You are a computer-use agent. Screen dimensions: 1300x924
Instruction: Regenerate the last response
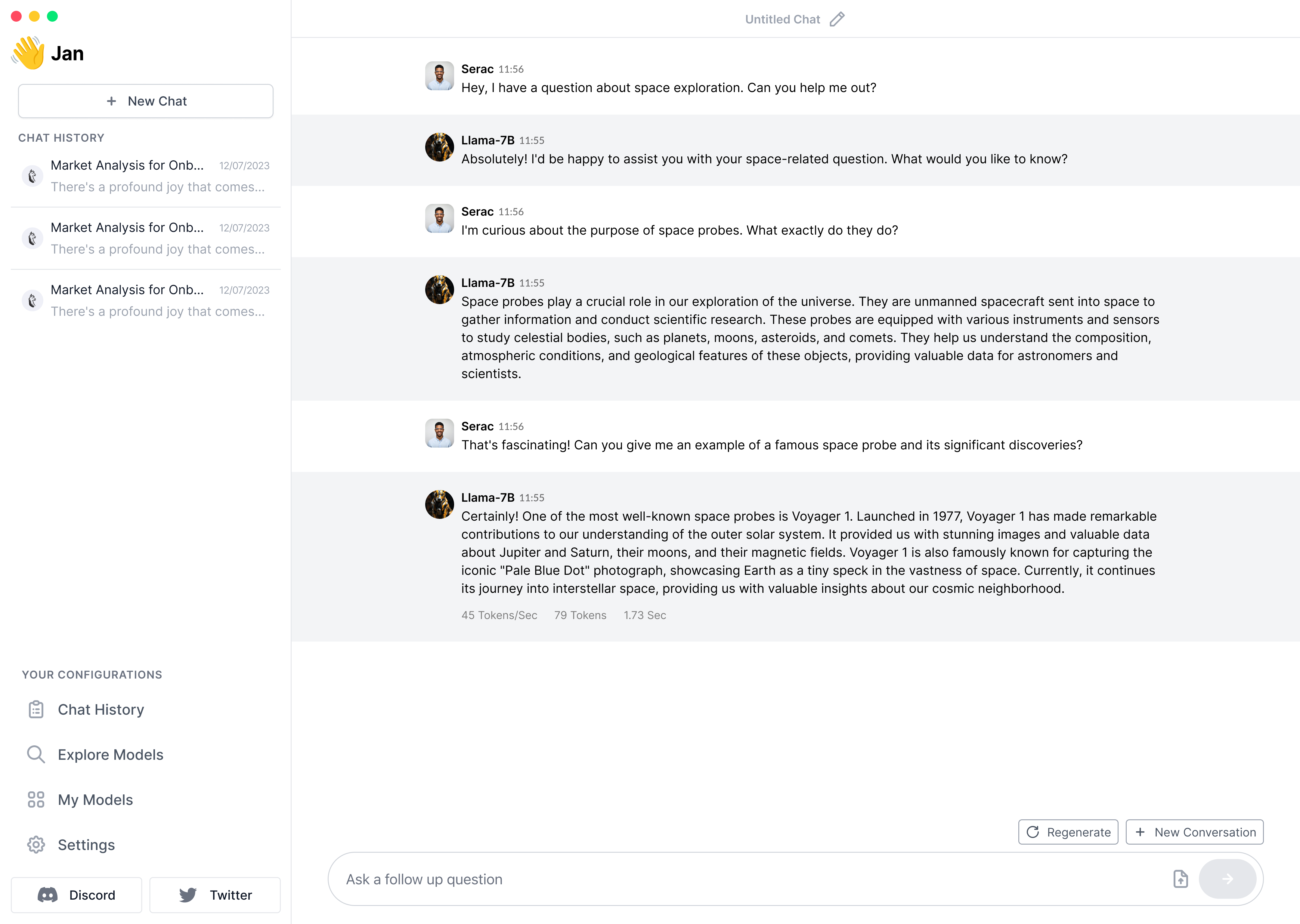(1068, 832)
